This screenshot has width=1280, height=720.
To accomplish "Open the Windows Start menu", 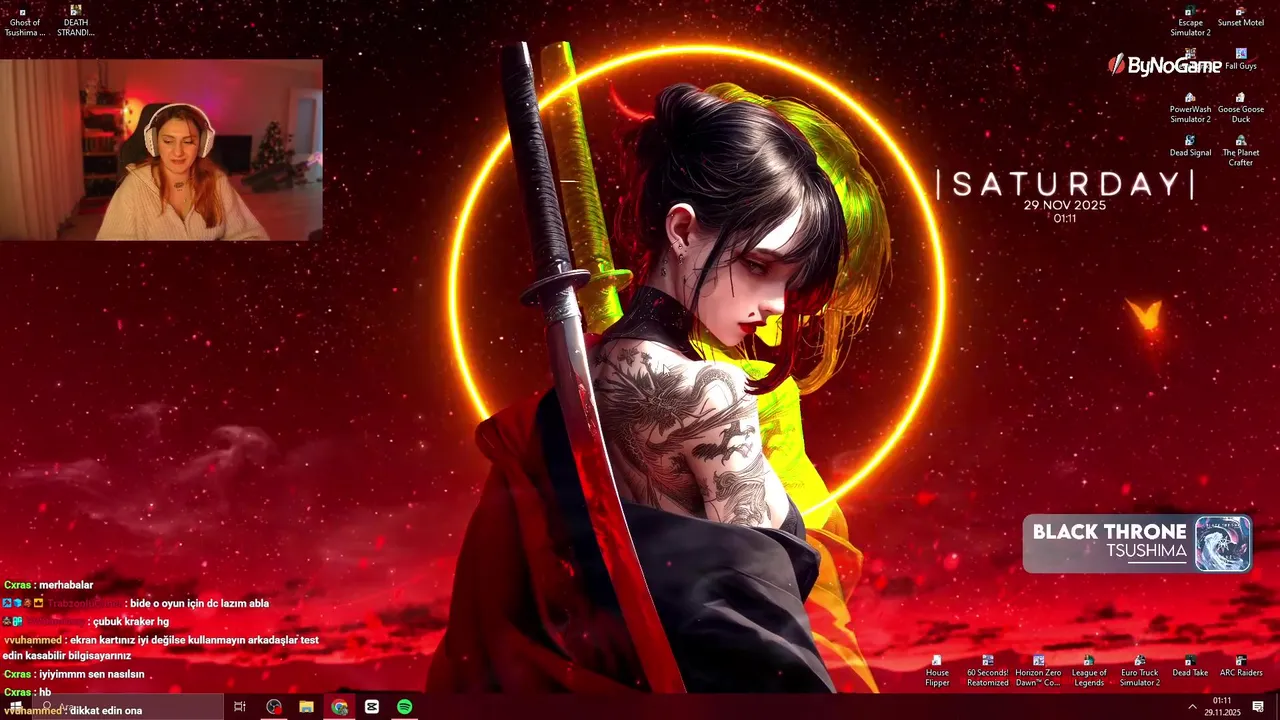I will point(16,706).
